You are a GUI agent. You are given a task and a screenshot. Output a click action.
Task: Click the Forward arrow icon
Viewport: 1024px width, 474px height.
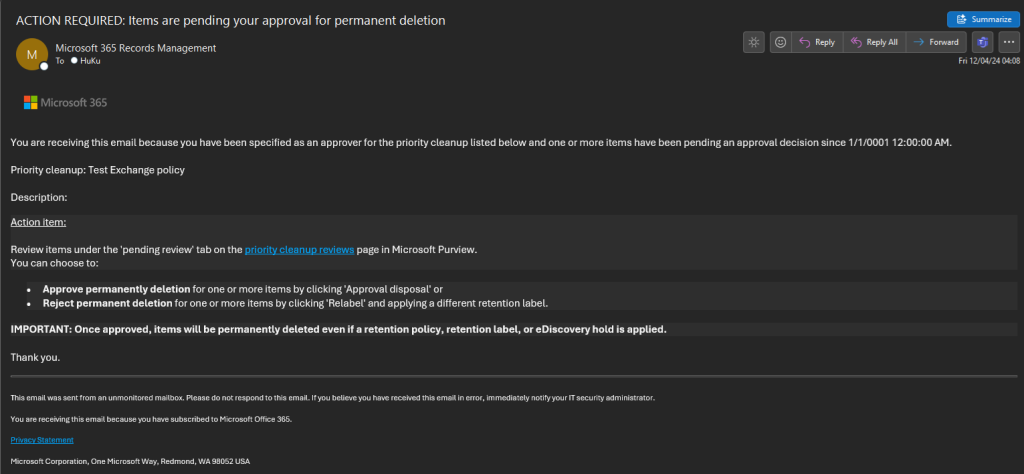[918, 42]
